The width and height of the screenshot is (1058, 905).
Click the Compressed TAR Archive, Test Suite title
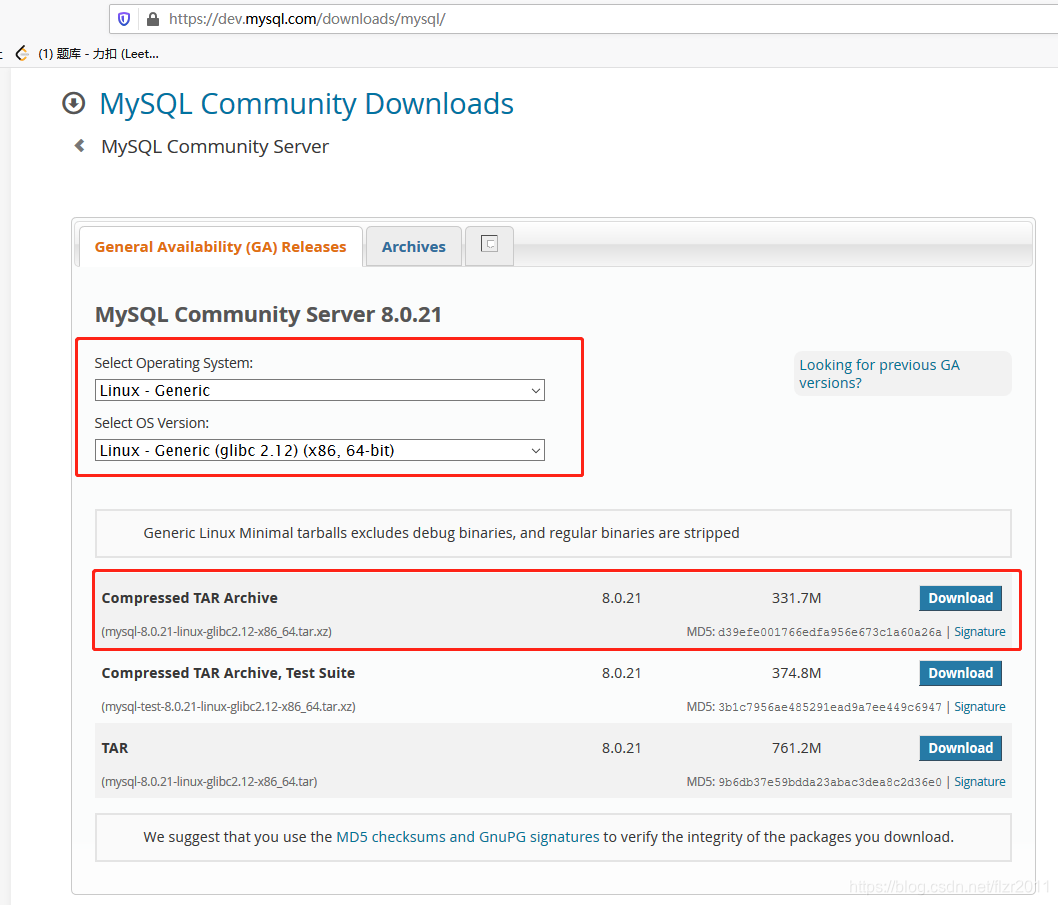click(228, 673)
